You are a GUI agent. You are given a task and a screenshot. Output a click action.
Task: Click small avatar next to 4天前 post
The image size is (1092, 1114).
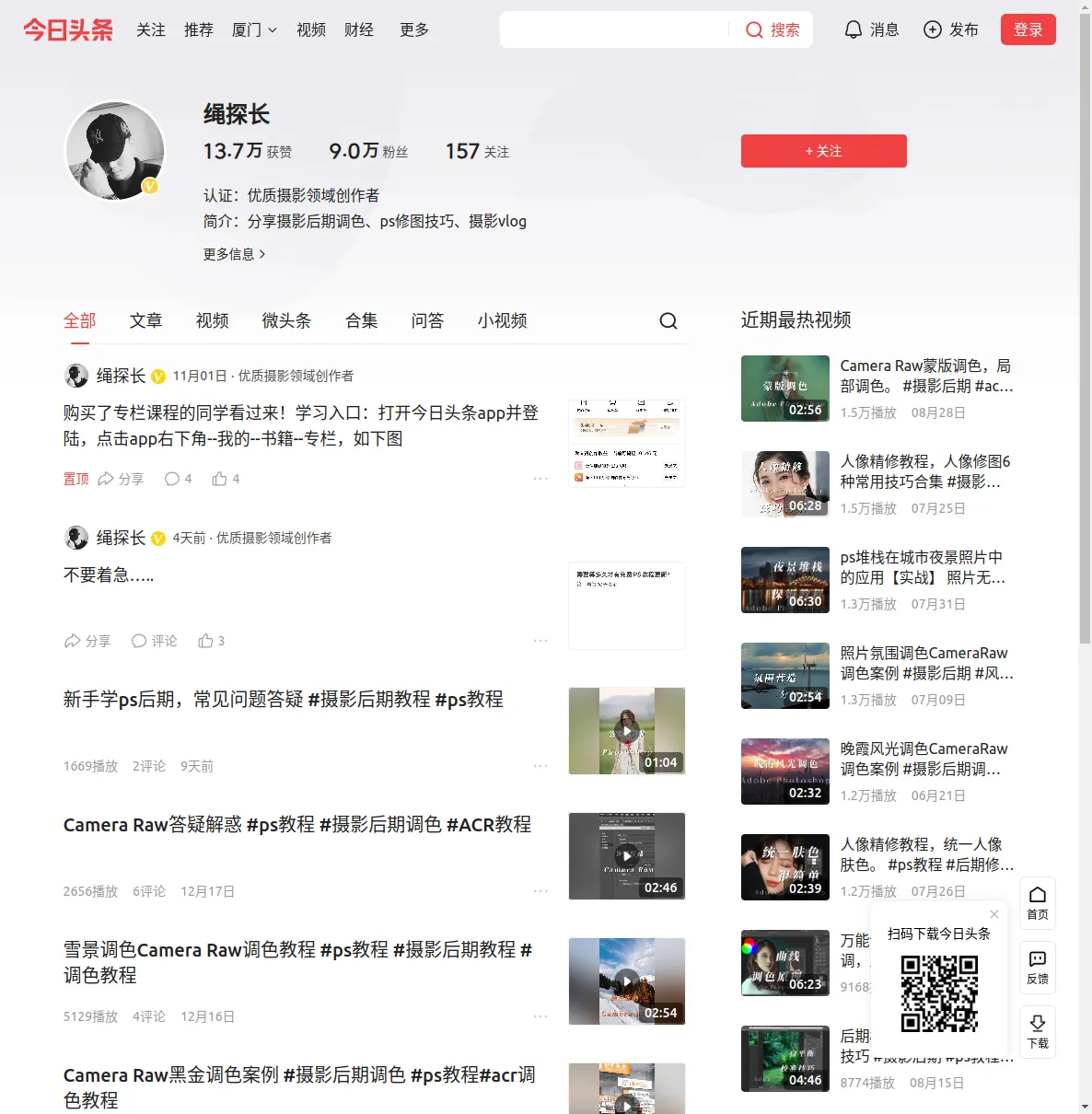point(76,538)
